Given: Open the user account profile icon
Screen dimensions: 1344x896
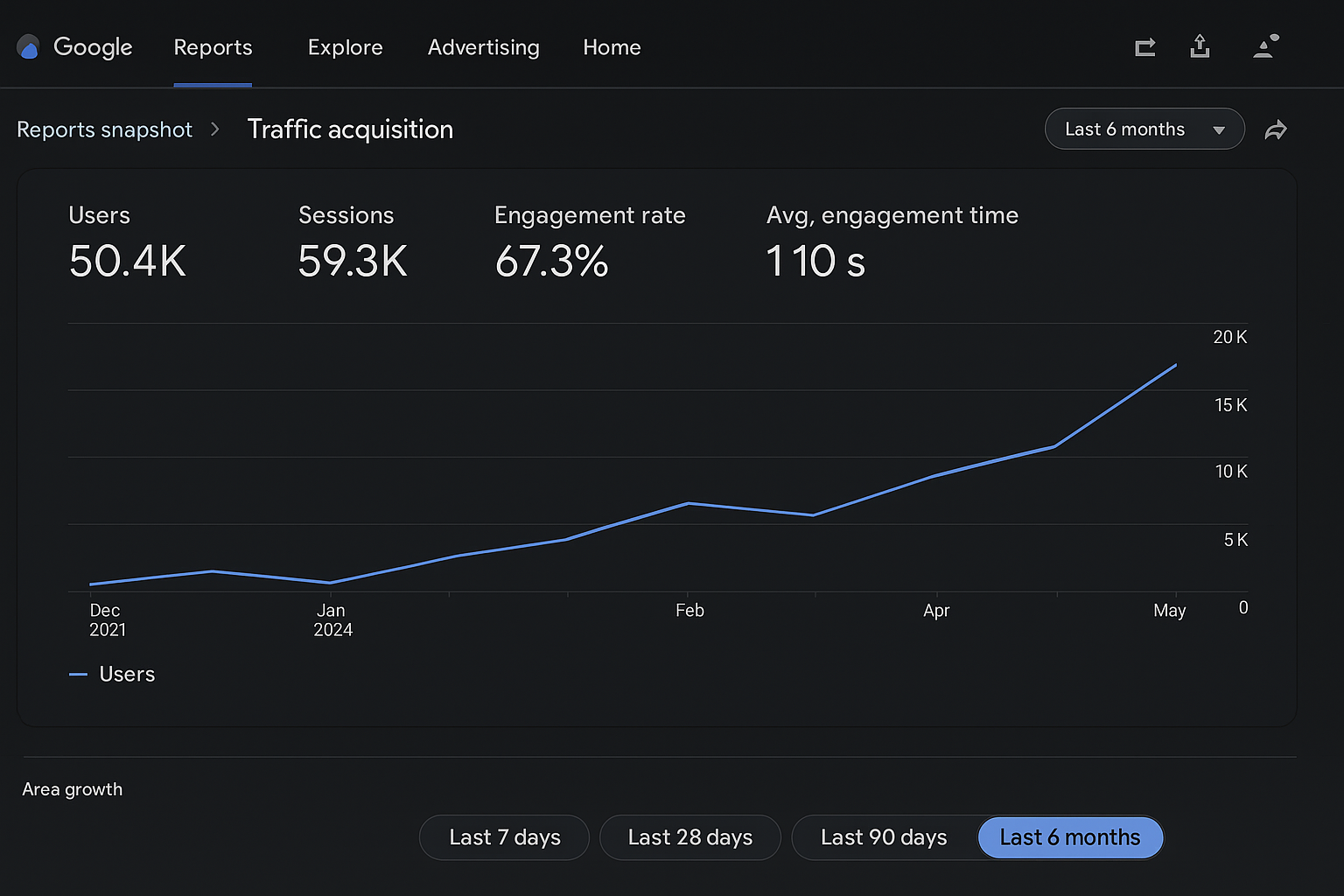Looking at the screenshot, I should tap(1265, 46).
